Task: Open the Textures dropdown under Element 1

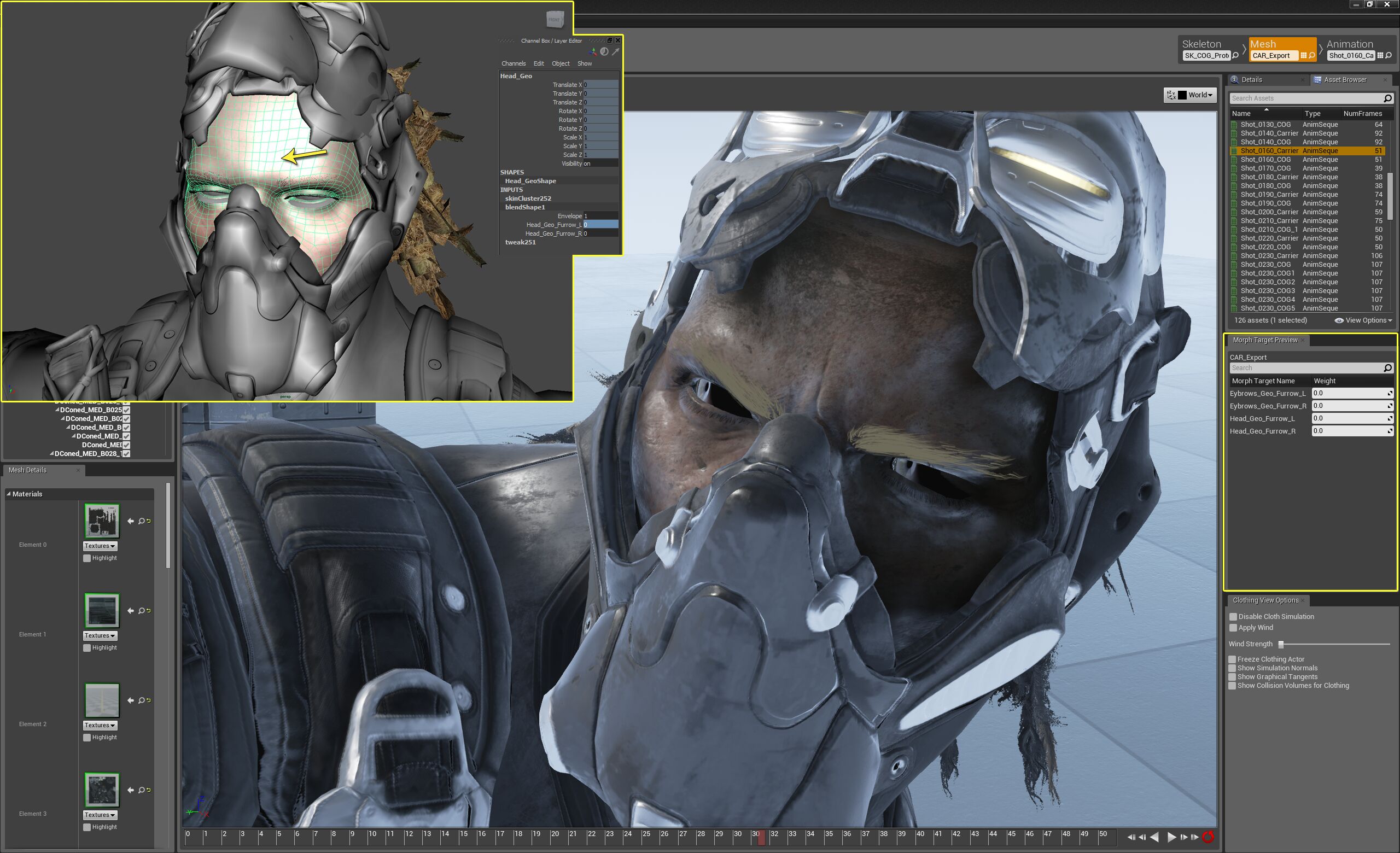Action: pyautogui.click(x=100, y=635)
